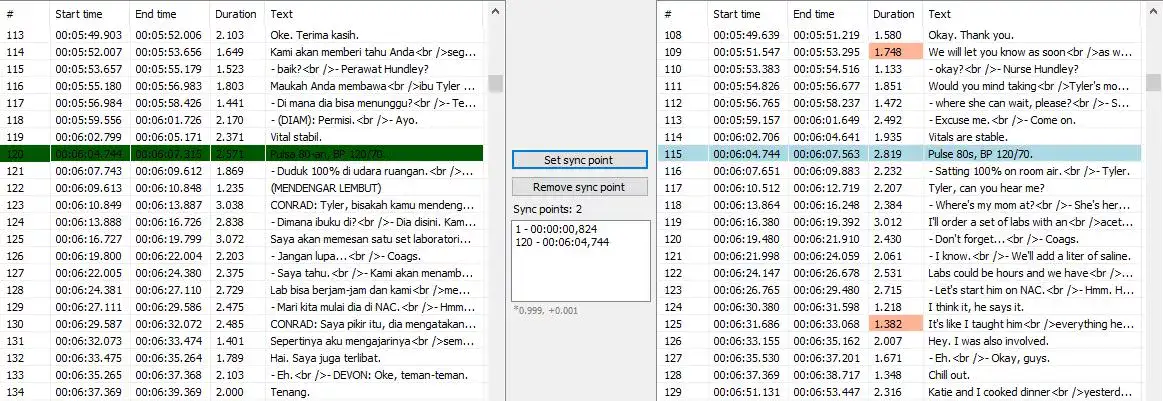Screen dimensions: 1163x401
Task: Select left row 132 'Hai. Saya juga terlibat.'
Action: [243, 358]
